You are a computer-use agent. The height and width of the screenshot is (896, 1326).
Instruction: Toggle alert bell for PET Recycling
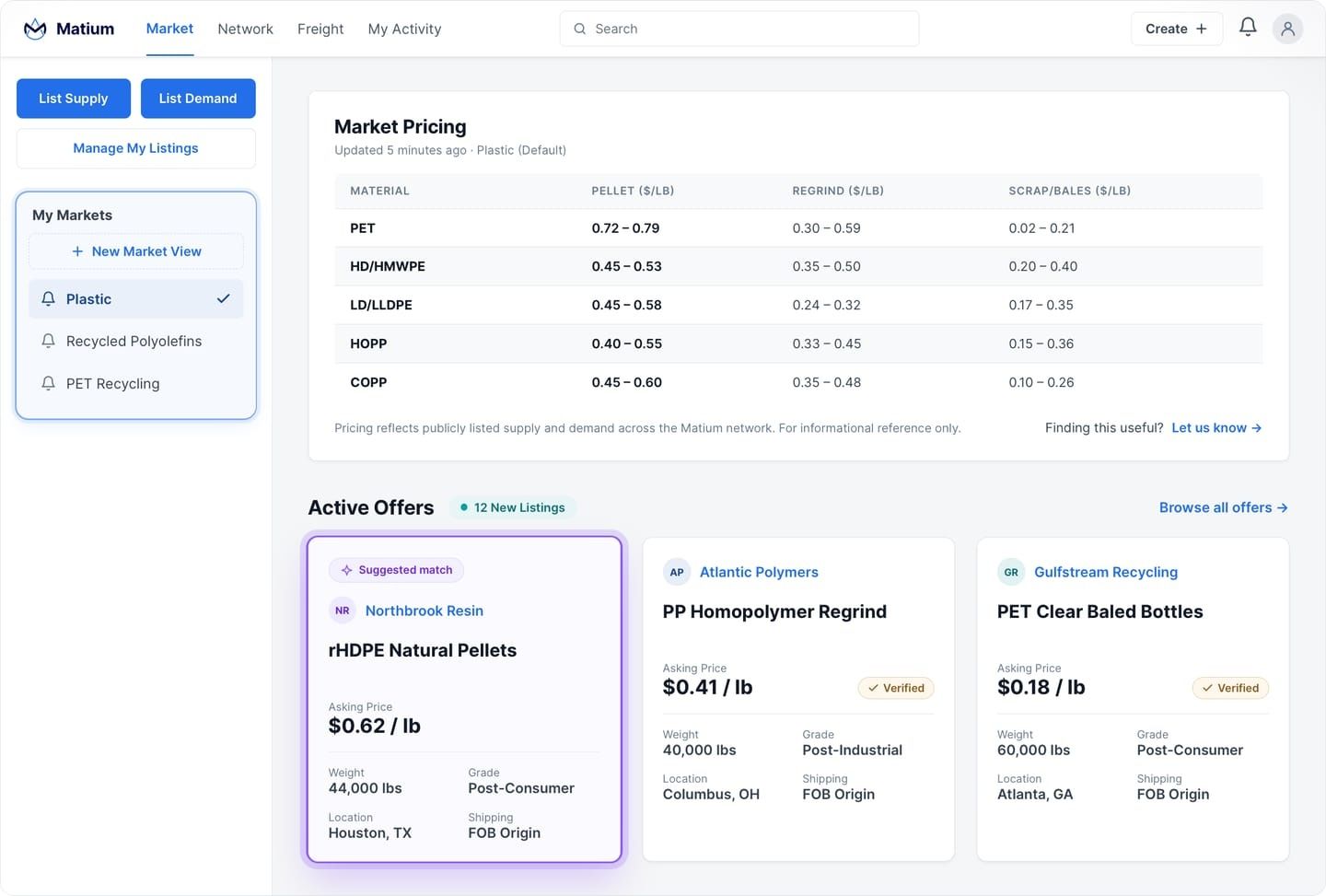tap(49, 384)
